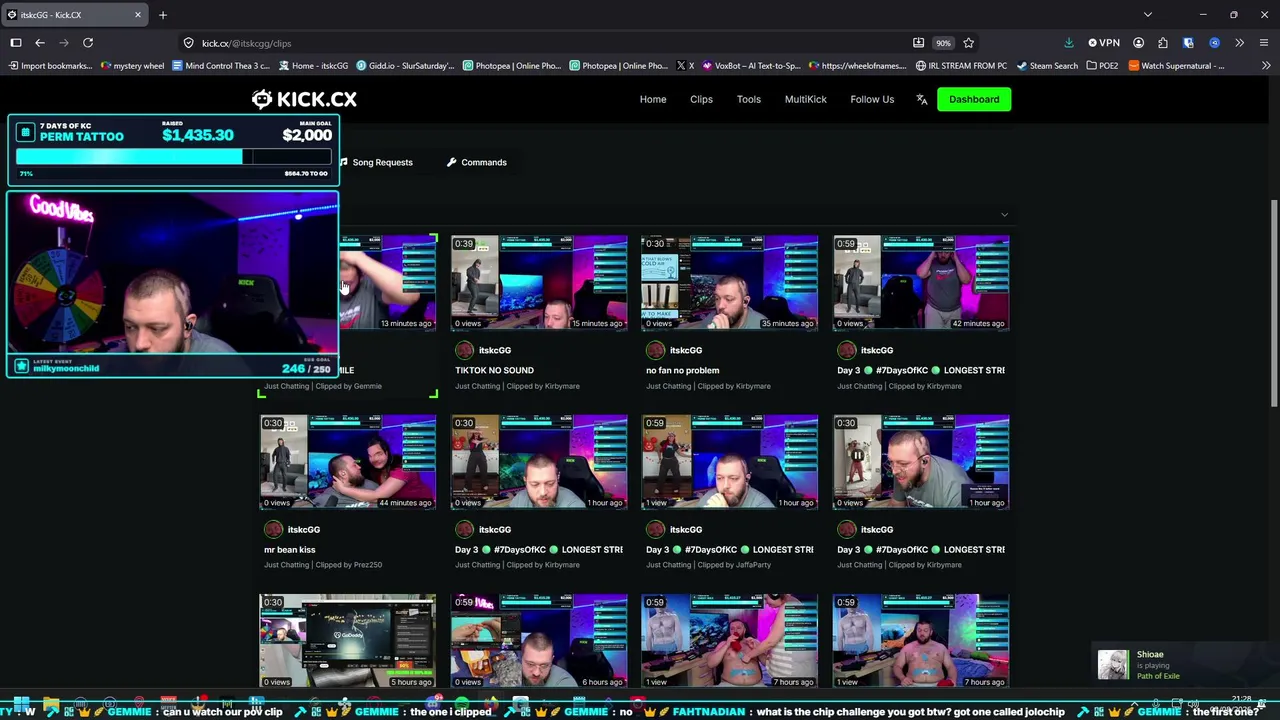Open new browser tab with plus
This screenshot has width=1280, height=720.
pos(163,15)
